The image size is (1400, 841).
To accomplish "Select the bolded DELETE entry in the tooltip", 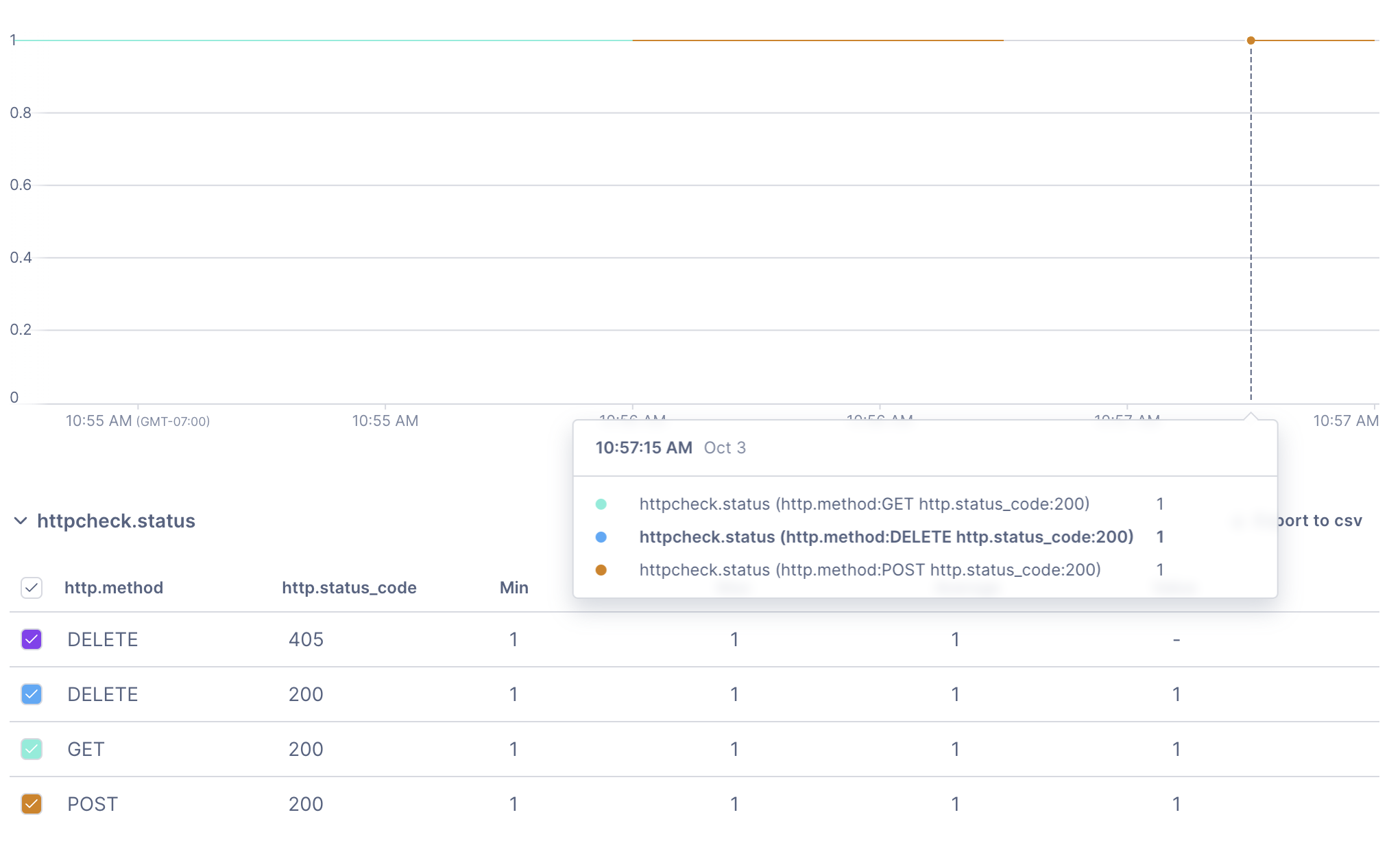I will click(884, 537).
